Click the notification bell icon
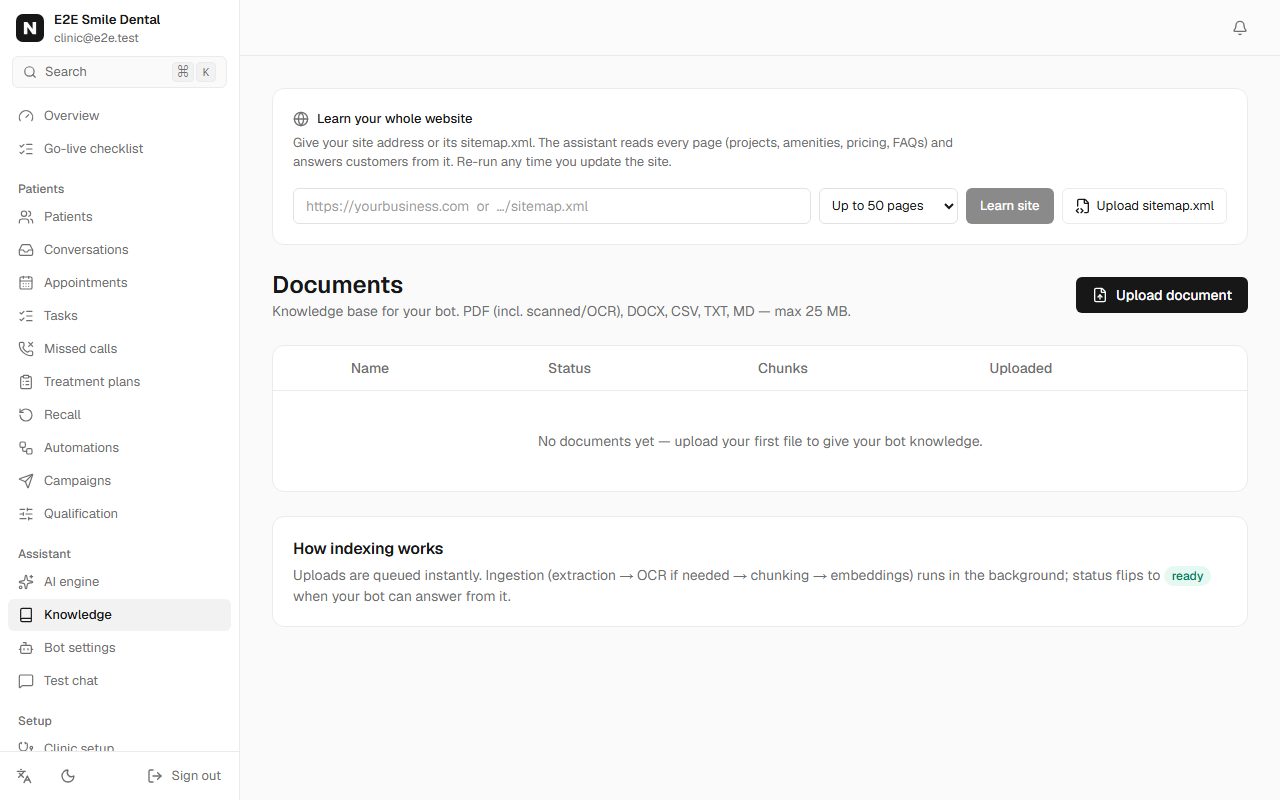 tap(1240, 28)
